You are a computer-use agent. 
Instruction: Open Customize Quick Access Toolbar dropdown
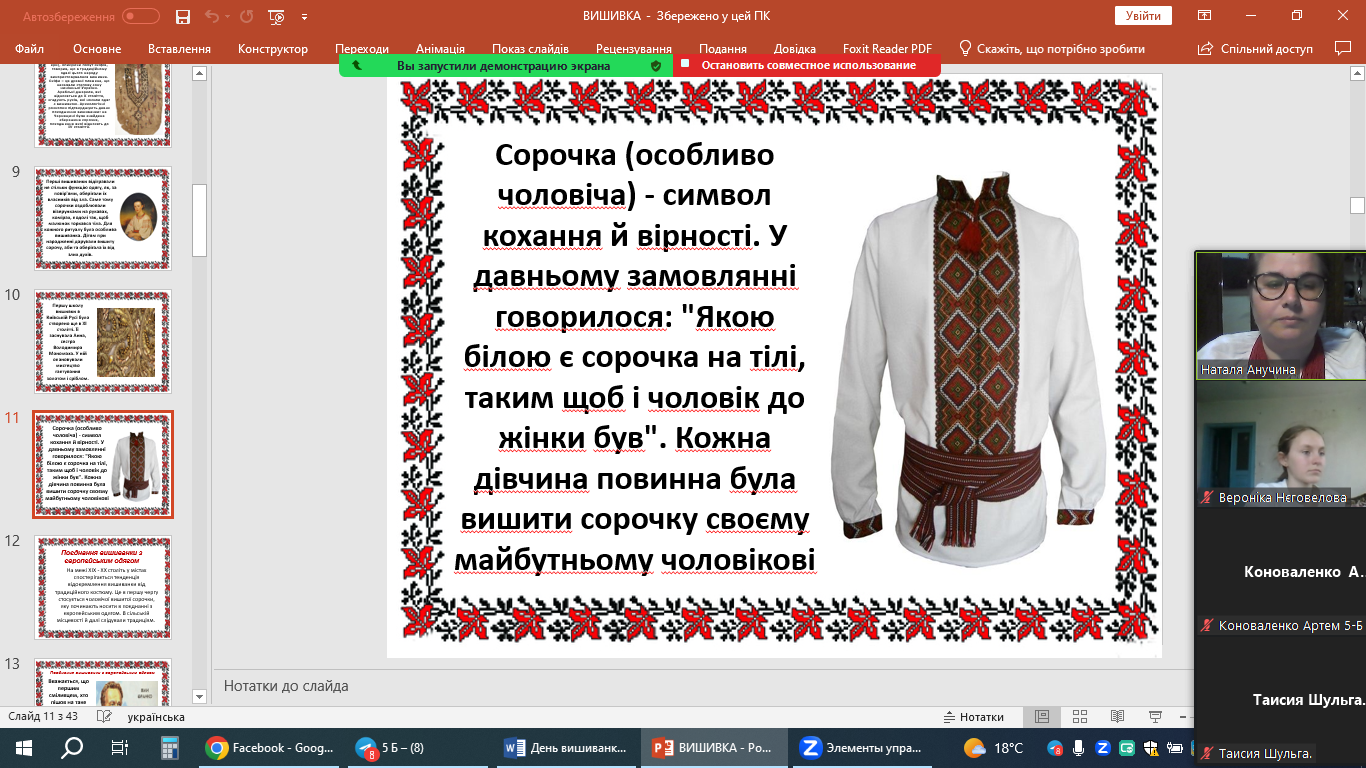(304, 17)
